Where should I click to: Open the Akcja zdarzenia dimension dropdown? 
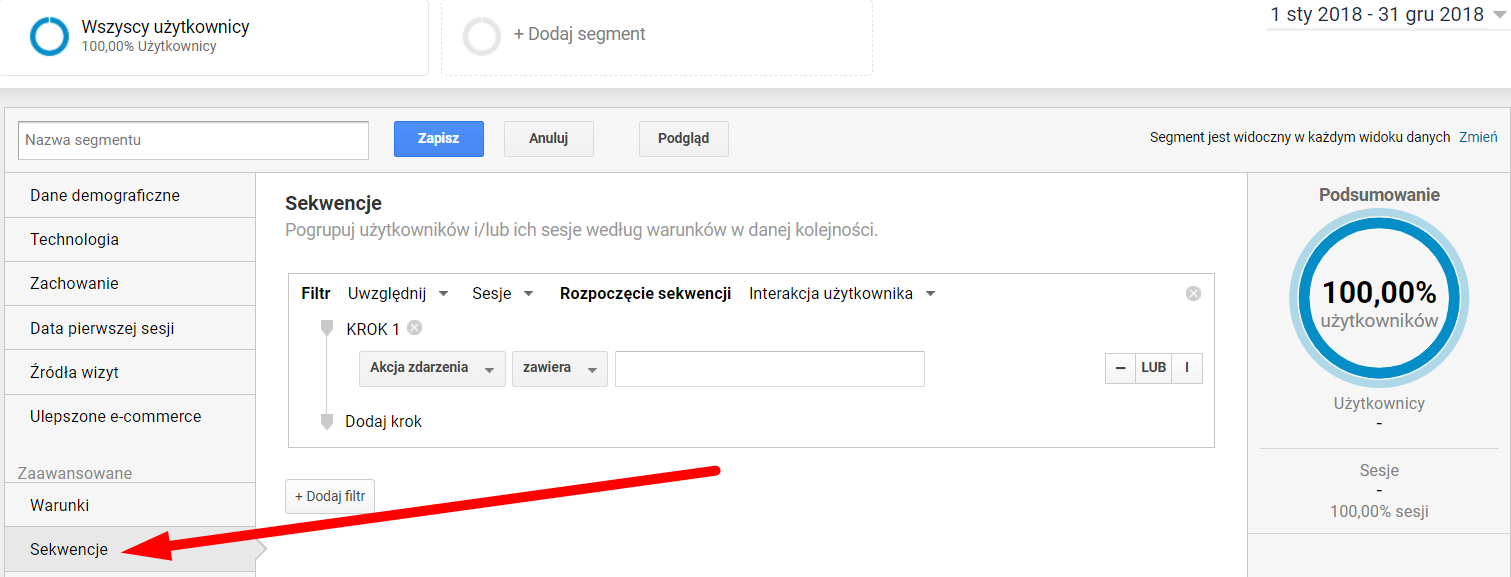[431, 368]
